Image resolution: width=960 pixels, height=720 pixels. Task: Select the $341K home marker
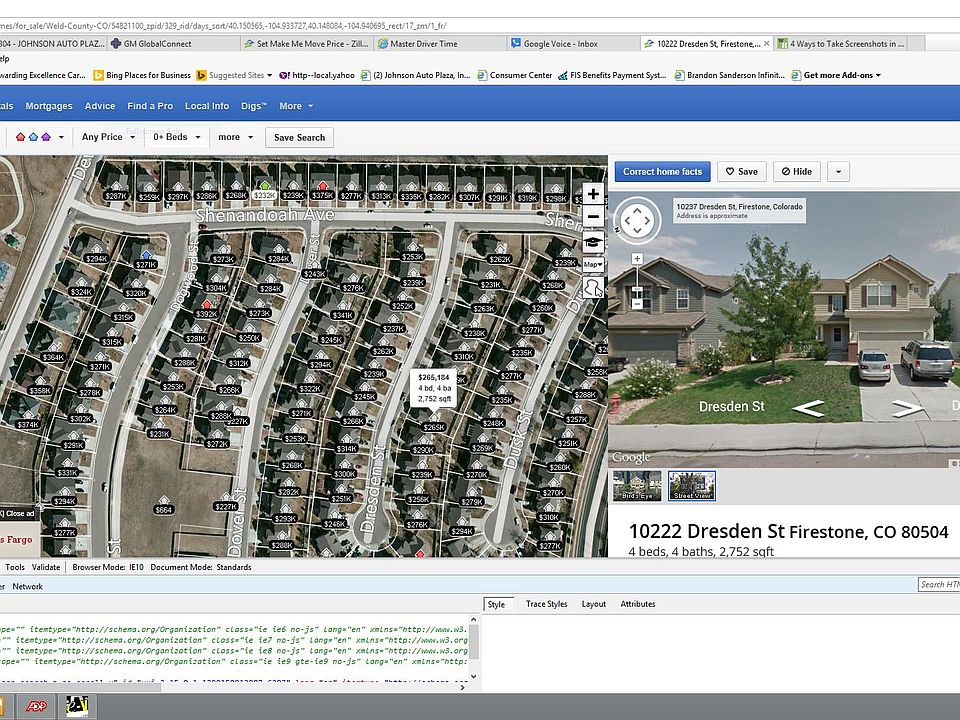point(342,311)
